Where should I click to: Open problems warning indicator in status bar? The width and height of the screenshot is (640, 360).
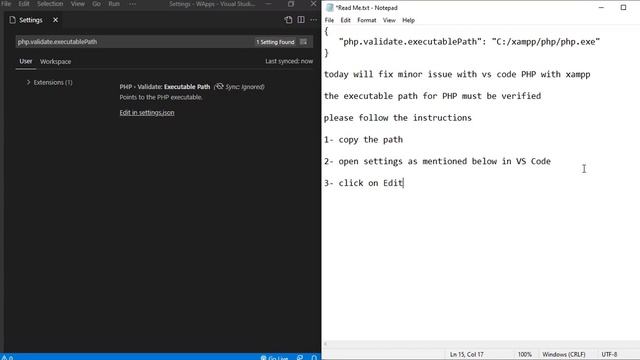pos(7,358)
